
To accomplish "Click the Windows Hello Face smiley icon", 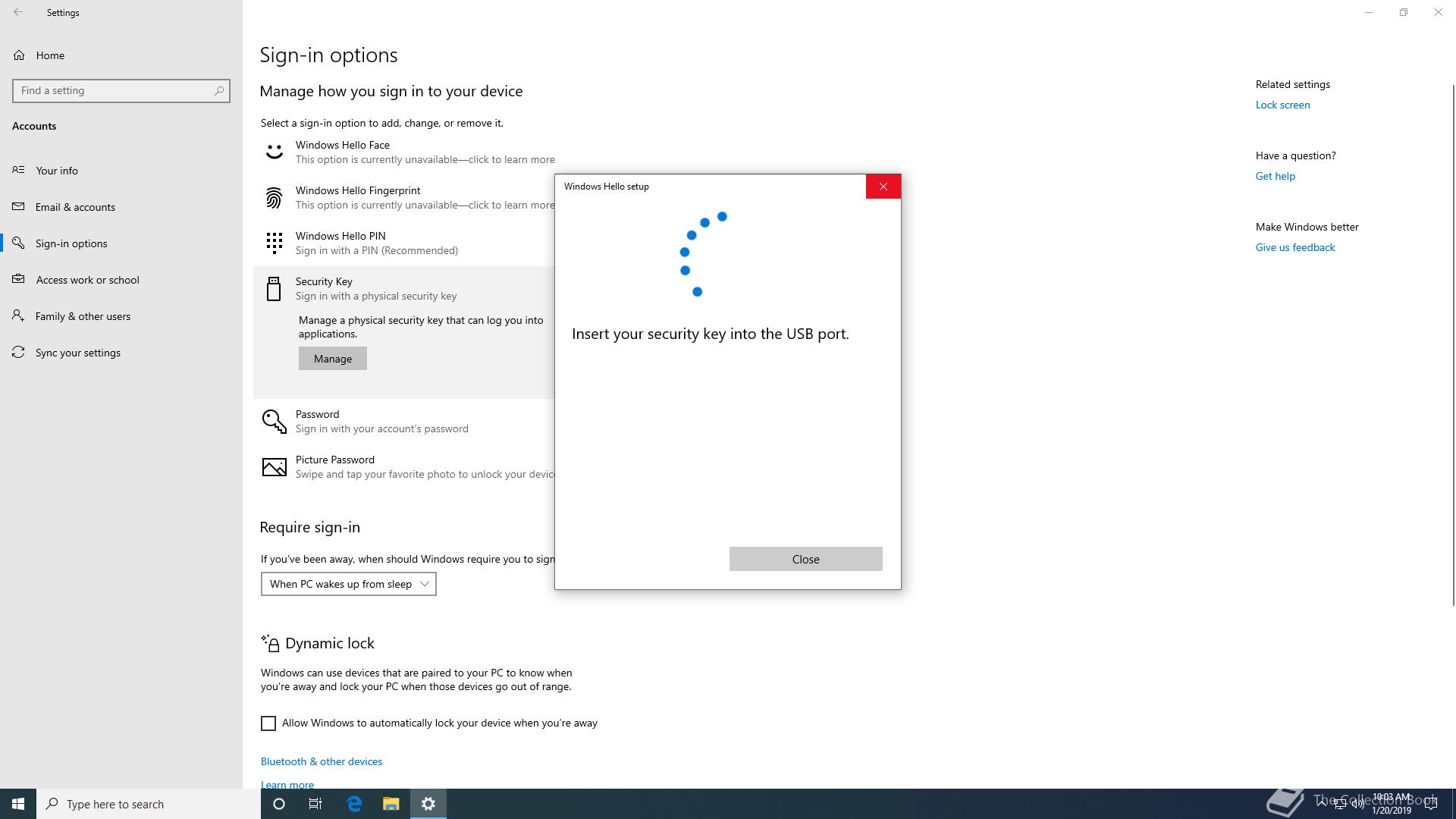I will point(274,152).
